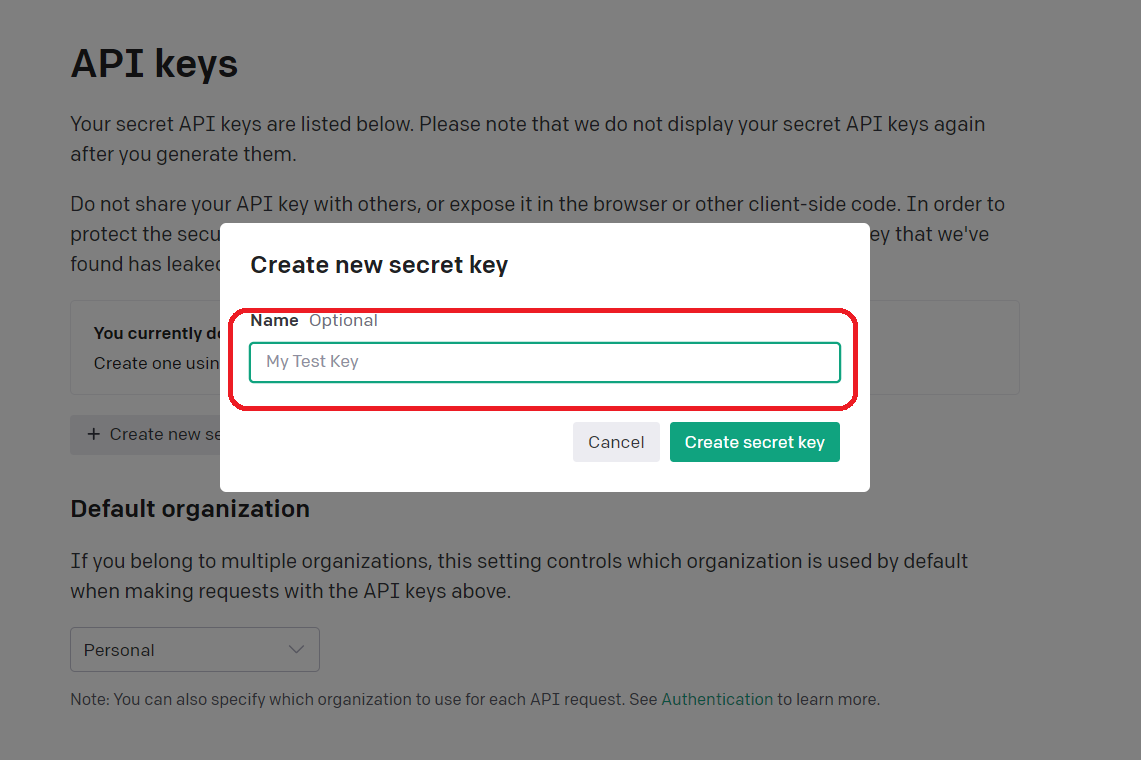The width and height of the screenshot is (1141, 760).
Task: Click the Name label above the field
Action: pos(274,320)
